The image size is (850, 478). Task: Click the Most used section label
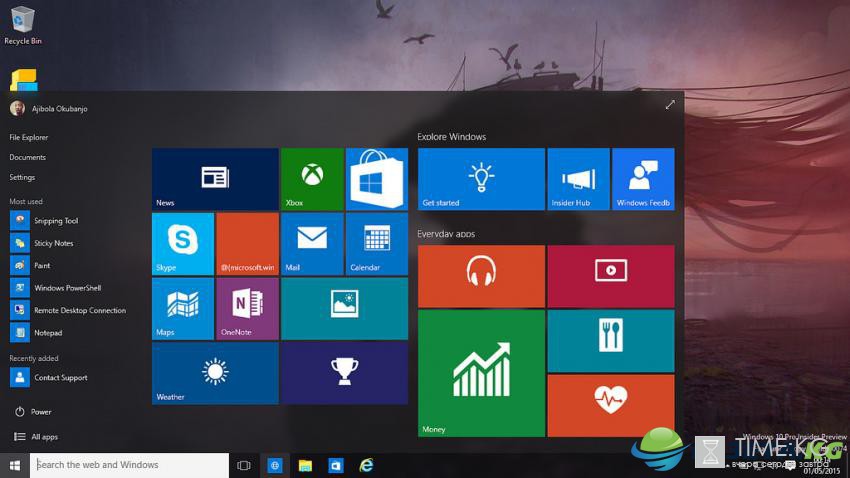[x=26, y=201]
